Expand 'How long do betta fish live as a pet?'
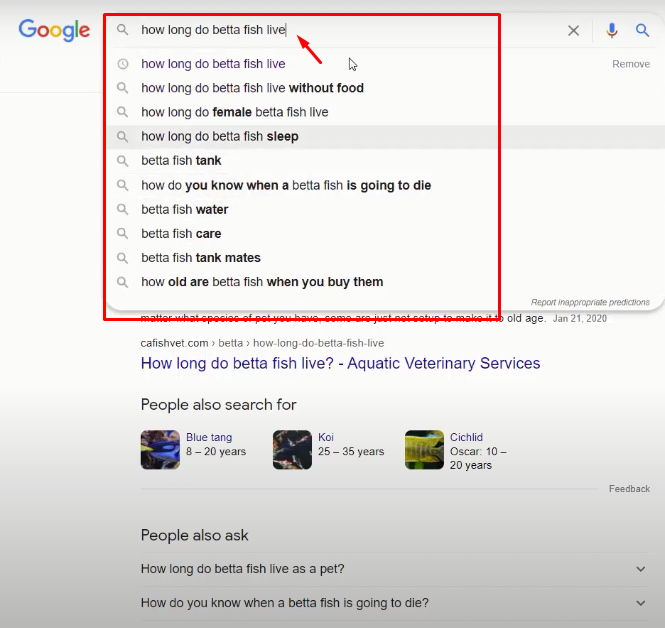This screenshot has width=665, height=628. point(395,569)
